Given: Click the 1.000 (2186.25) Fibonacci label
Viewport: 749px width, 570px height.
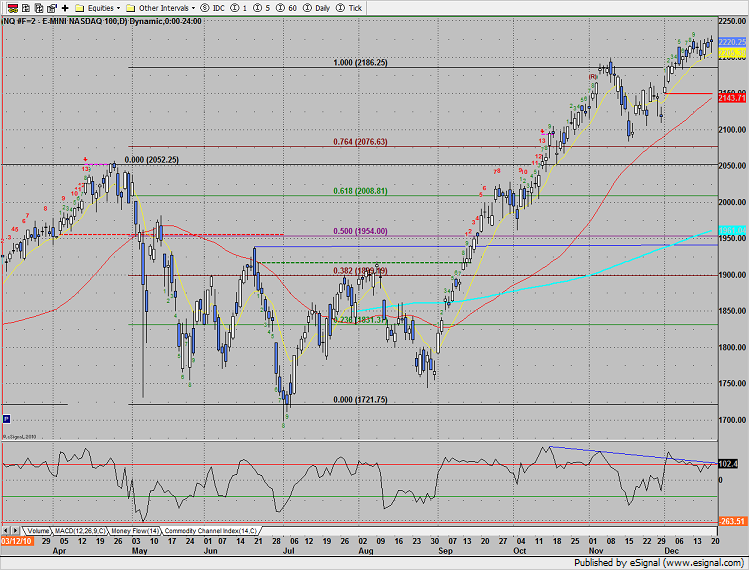Looking at the screenshot, I should tap(360, 63).
